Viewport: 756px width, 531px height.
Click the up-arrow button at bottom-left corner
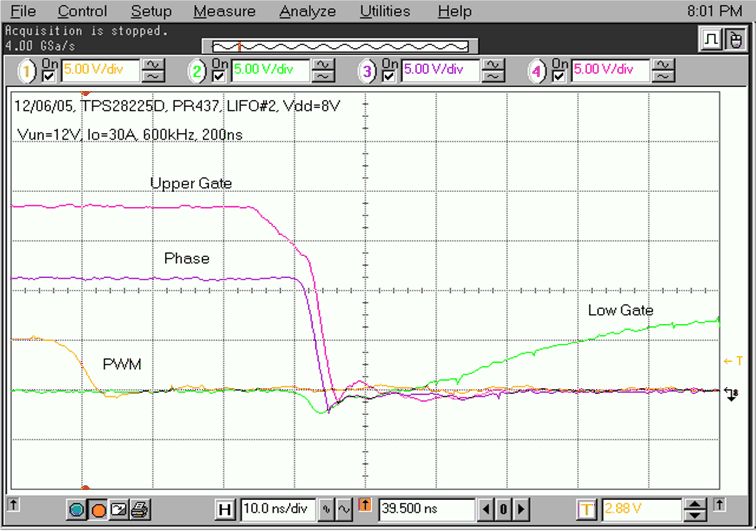point(14,504)
